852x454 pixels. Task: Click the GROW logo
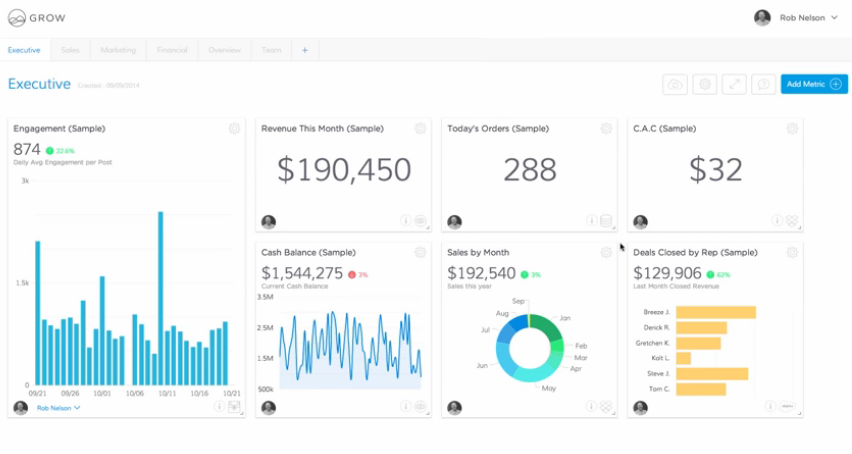coord(40,17)
